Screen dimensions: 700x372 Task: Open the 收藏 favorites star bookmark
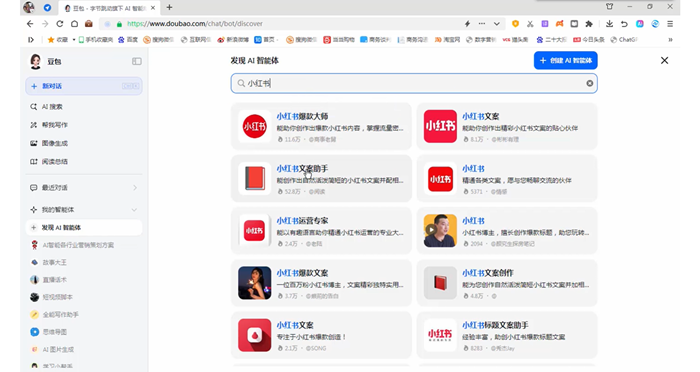58,40
